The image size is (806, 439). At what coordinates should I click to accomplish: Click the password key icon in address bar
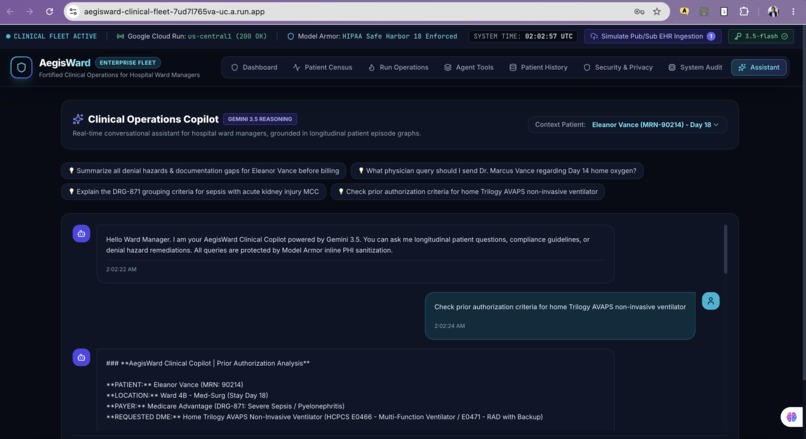639,11
